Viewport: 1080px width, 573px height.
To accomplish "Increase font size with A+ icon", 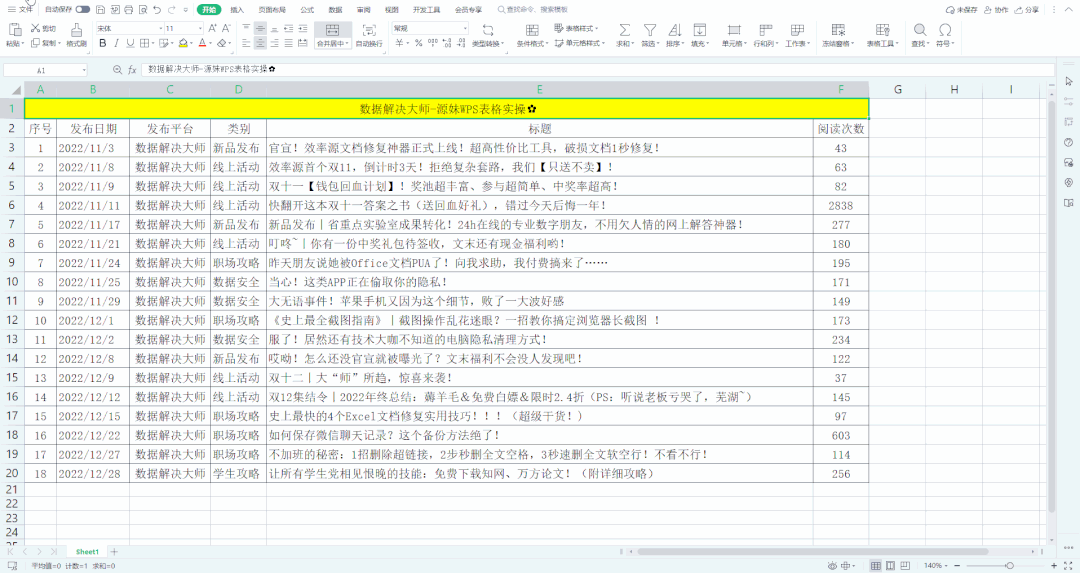I will [x=212, y=28].
